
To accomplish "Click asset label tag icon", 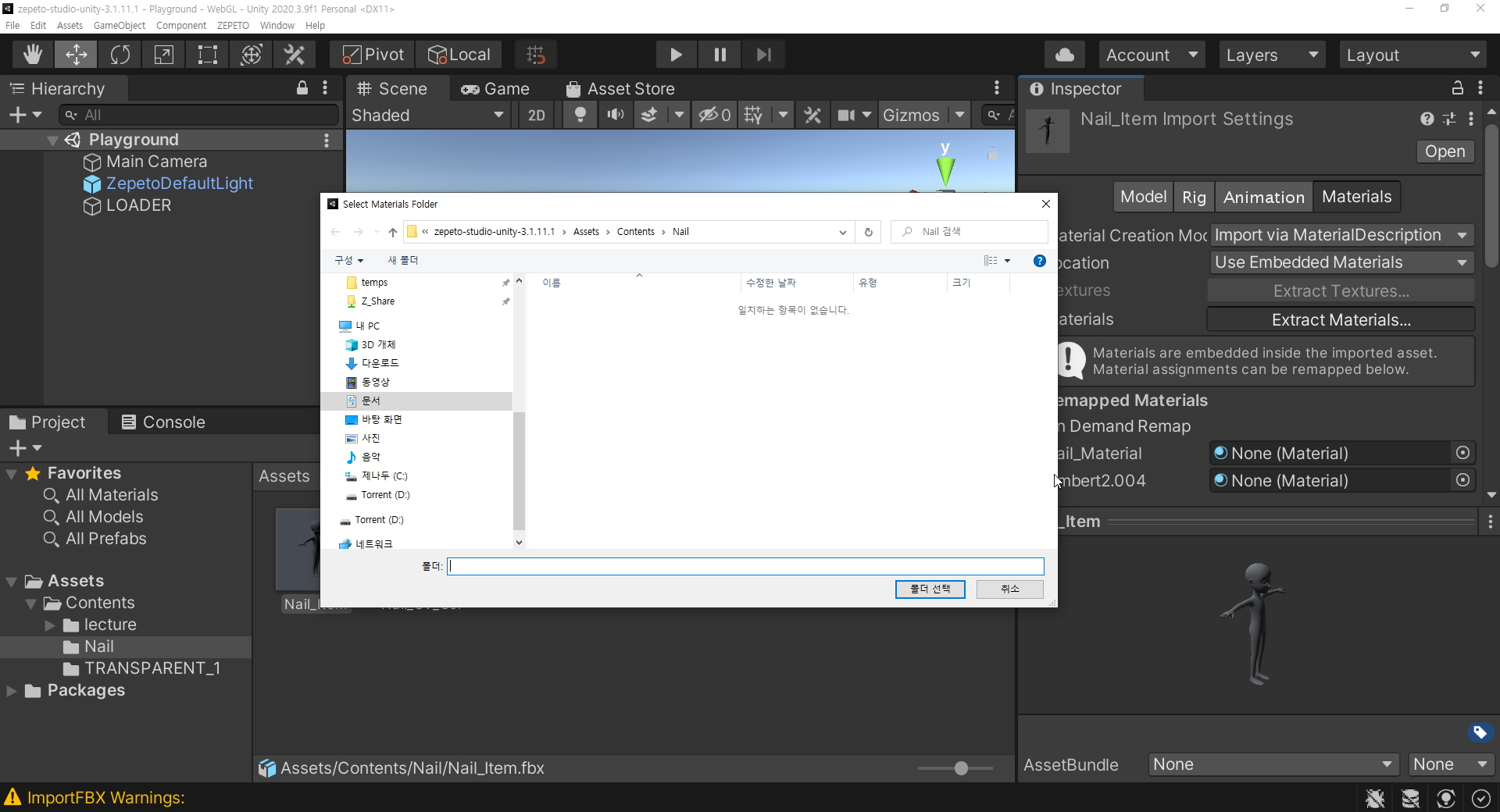I will (1479, 732).
